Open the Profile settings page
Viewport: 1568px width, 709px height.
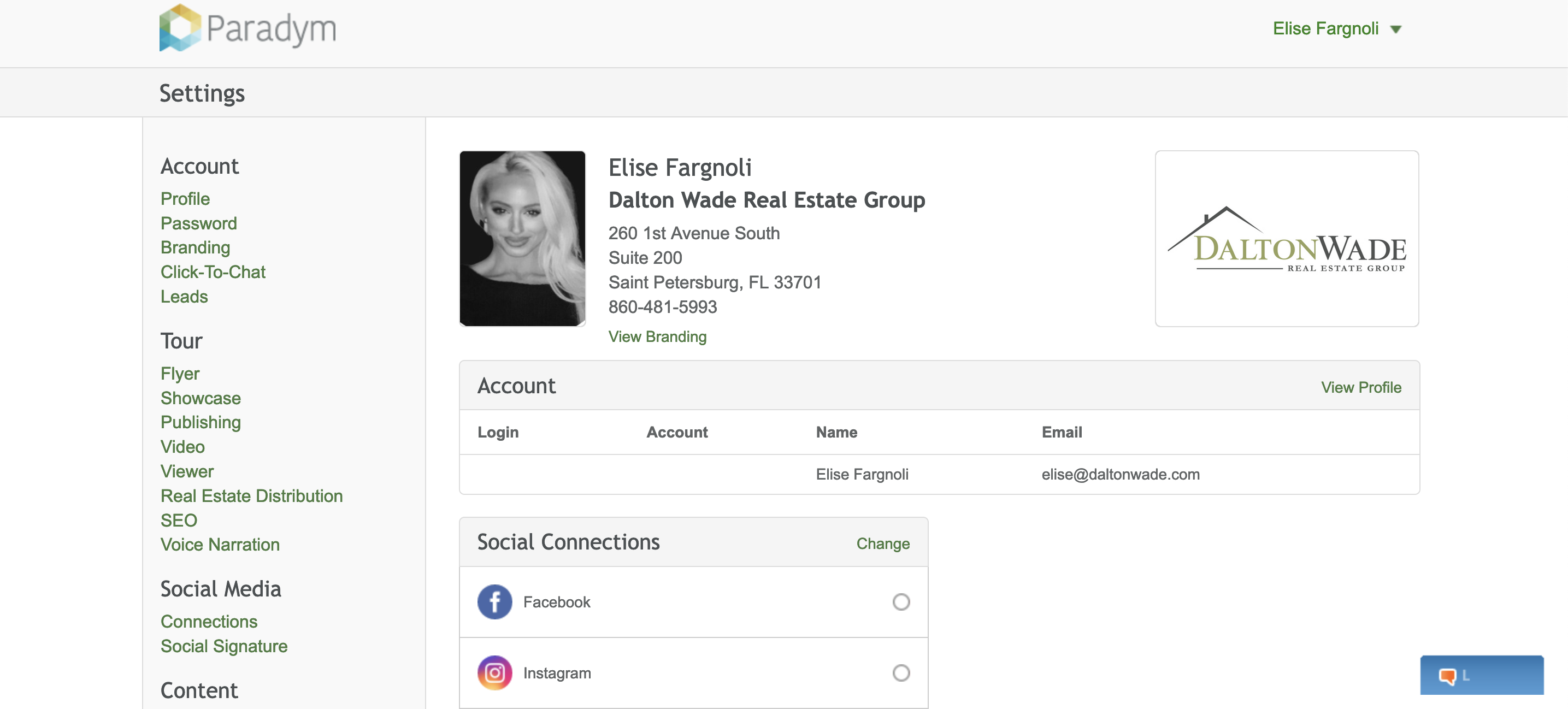[x=185, y=199]
